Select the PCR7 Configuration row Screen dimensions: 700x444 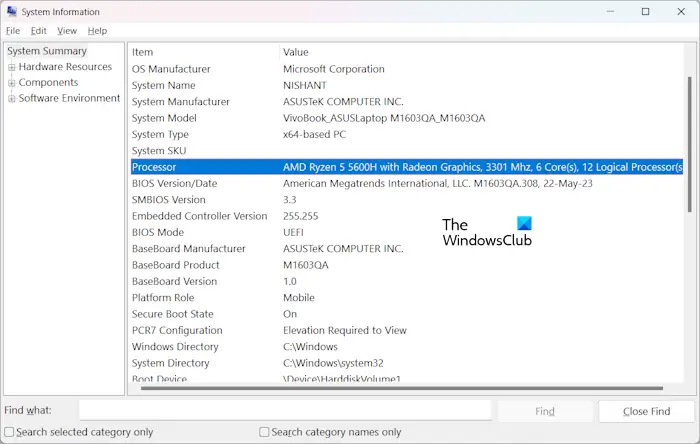(407, 330)
